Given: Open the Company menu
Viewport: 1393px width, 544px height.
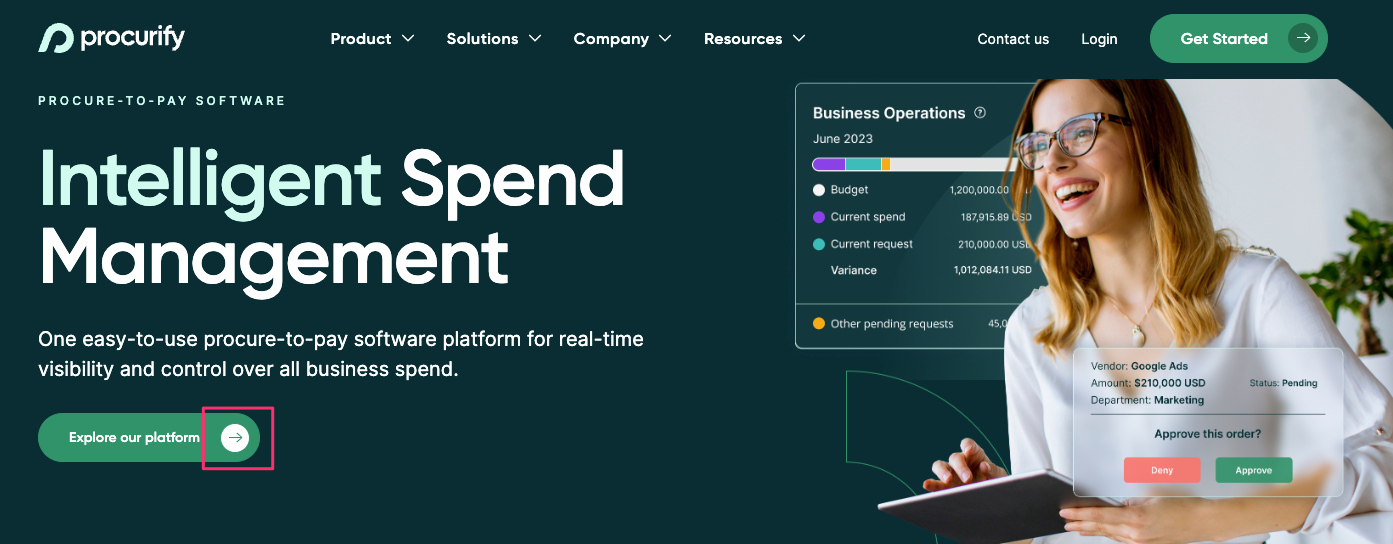Looking at the screenshot, I should click(622, 39).
